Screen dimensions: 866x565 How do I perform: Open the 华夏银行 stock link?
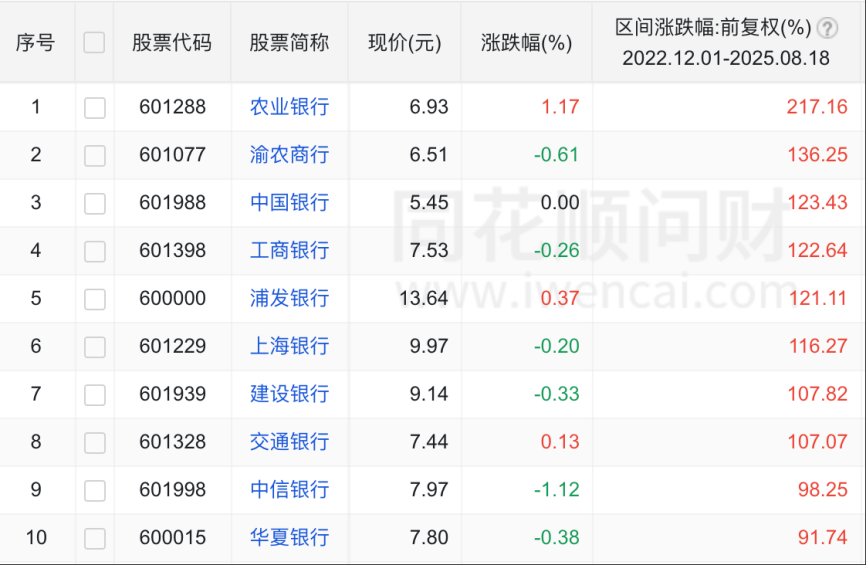coord(289,537)
